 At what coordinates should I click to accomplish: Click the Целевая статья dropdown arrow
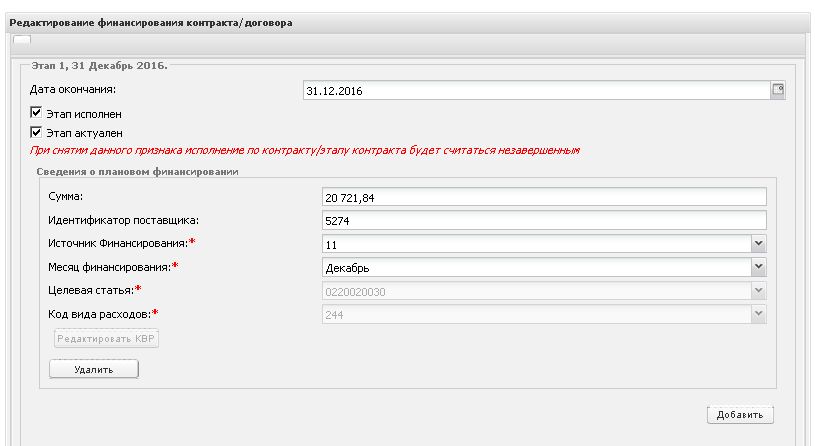(758, 291)
